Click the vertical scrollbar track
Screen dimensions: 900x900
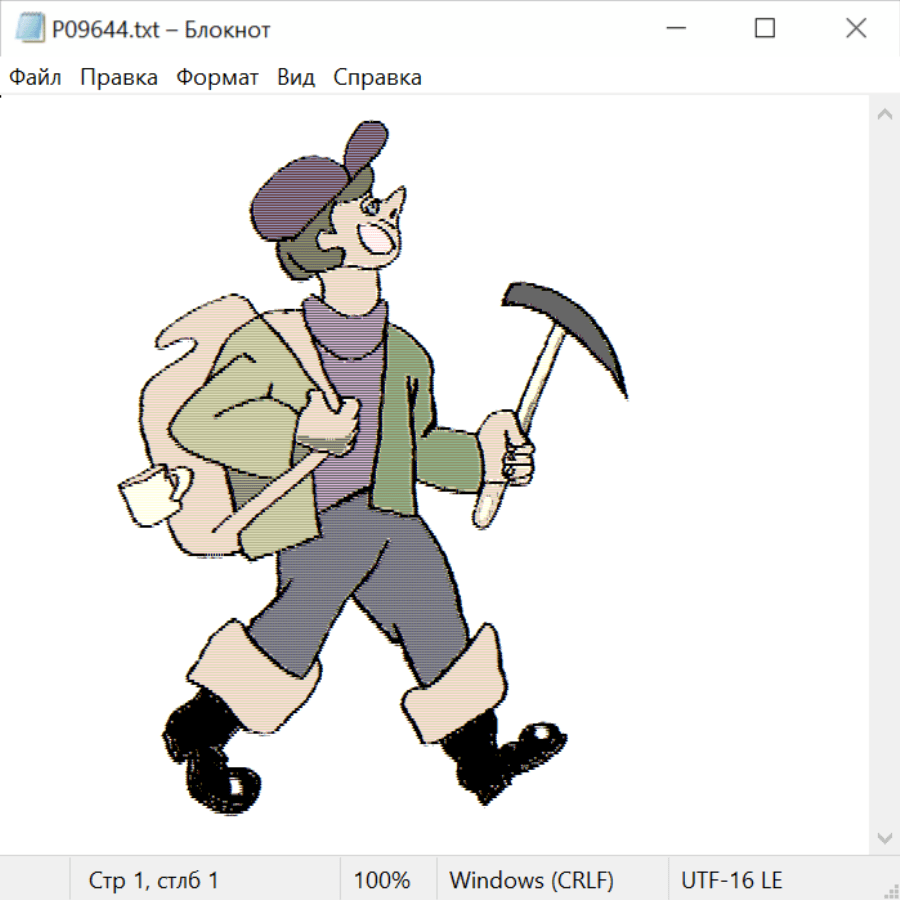click(x=884, y=470)
